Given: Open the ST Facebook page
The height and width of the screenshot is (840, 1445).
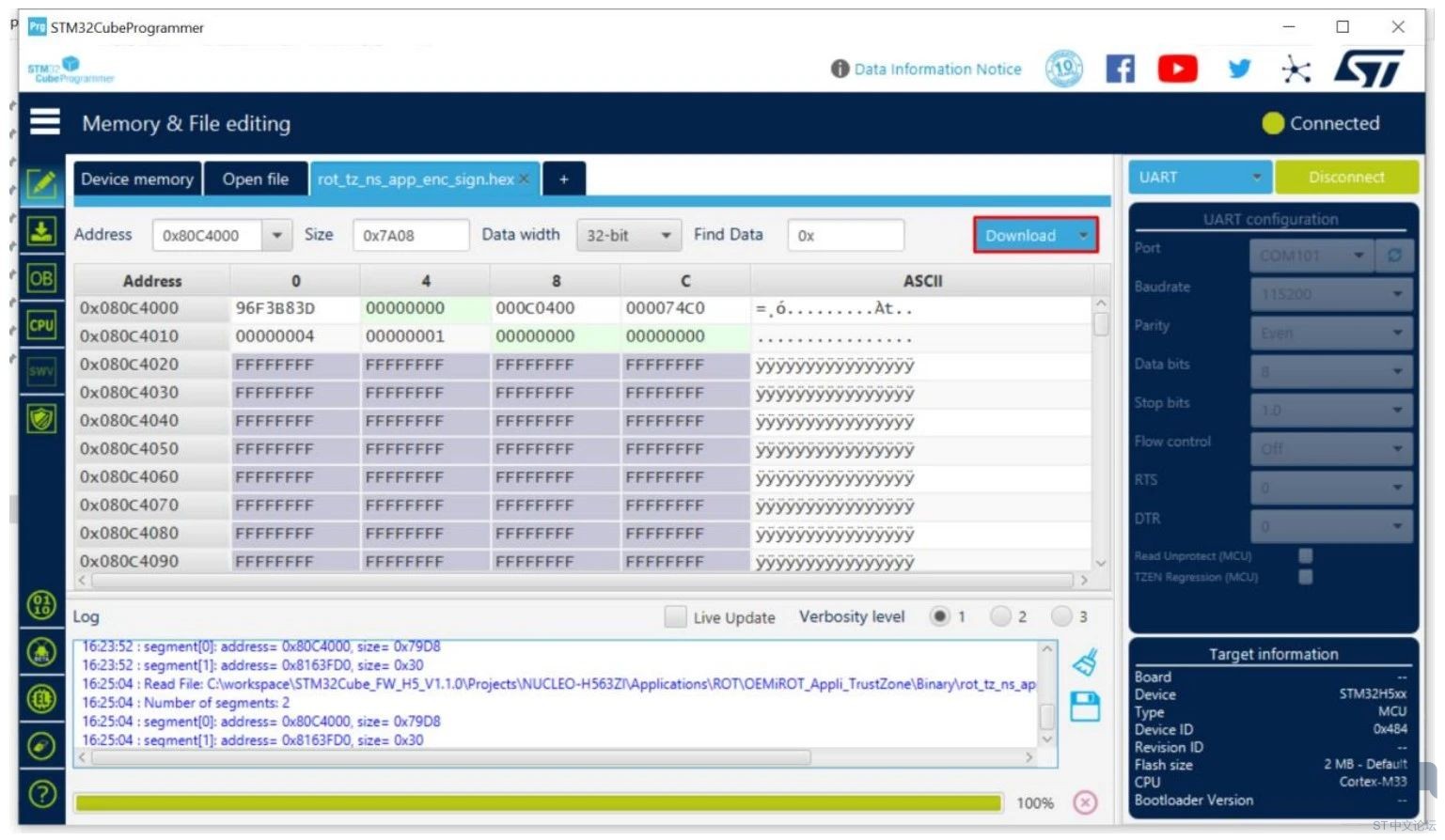Looking at the screenshot, I should pyautogui.click(x=1120, y=69).
